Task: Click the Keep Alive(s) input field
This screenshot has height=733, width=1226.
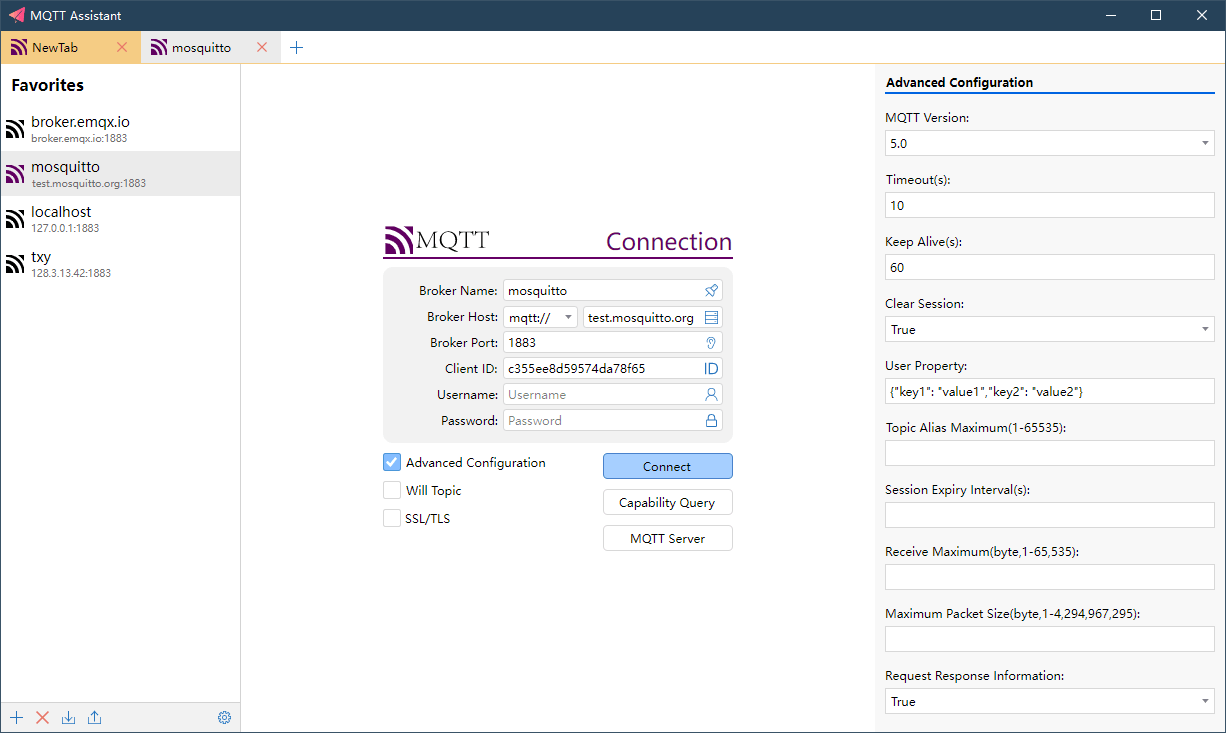Action: click(x=1050, y=267)
